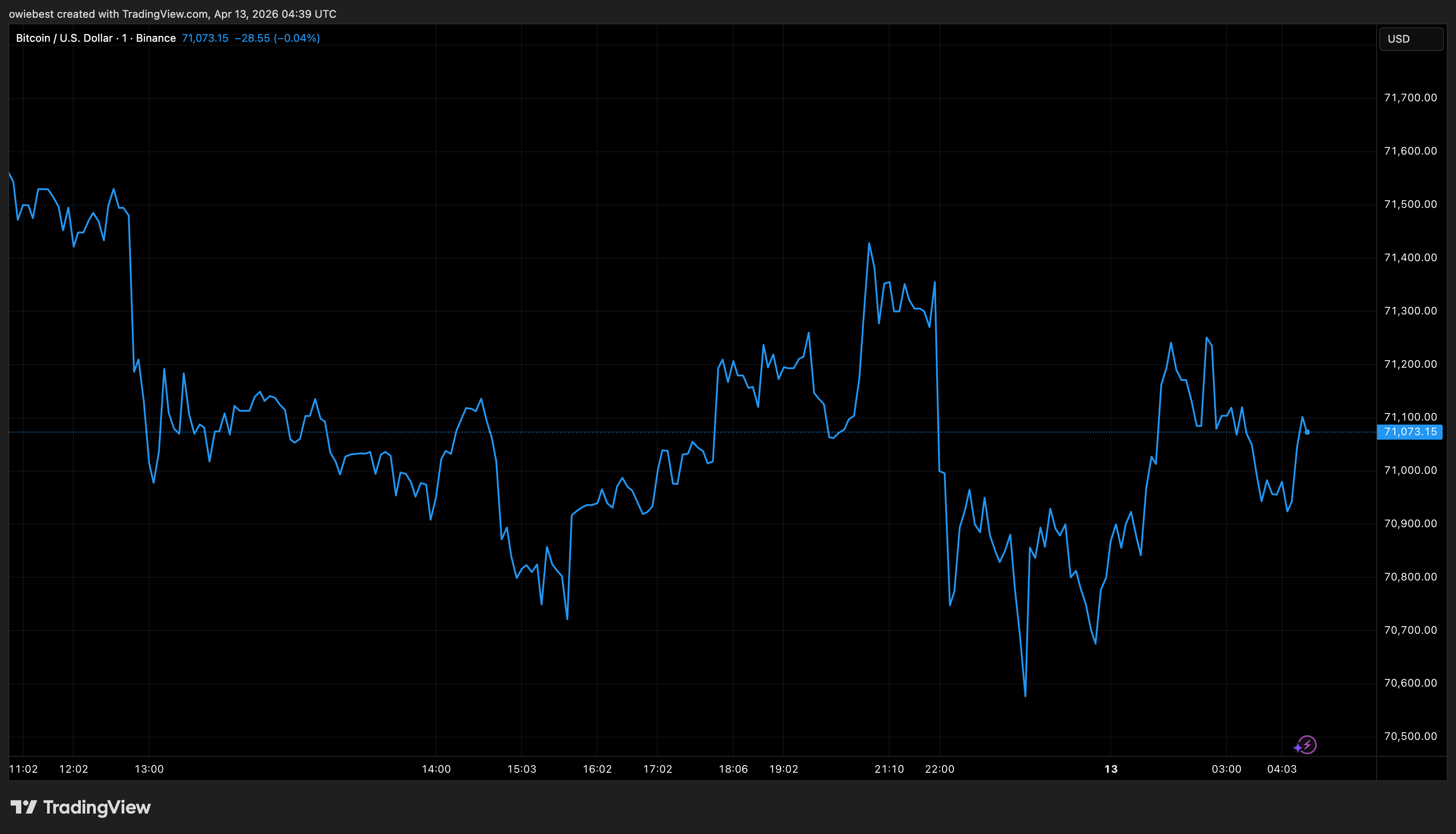Select the current price label on the price scale
This screenshot has width=1456, height=834.
pyautogui.click(x=1411, y=433)
